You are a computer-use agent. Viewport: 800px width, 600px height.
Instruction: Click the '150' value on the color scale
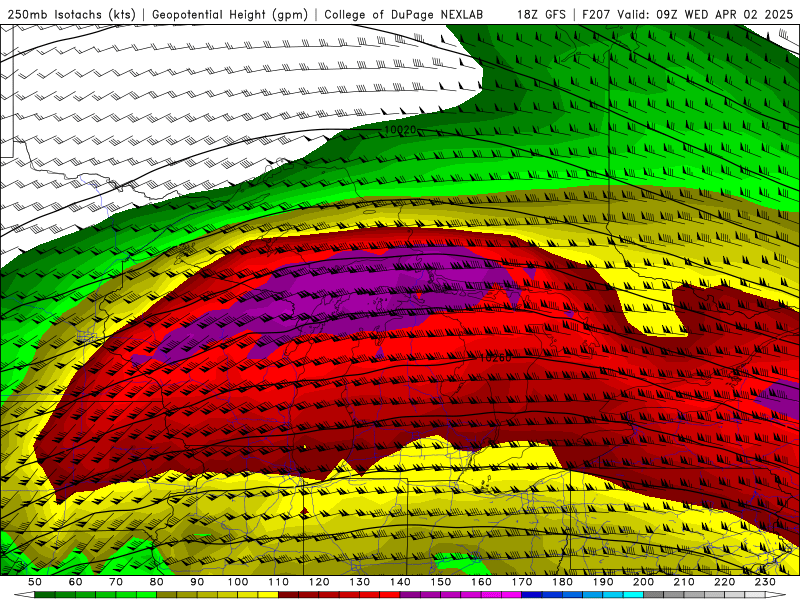441,582
